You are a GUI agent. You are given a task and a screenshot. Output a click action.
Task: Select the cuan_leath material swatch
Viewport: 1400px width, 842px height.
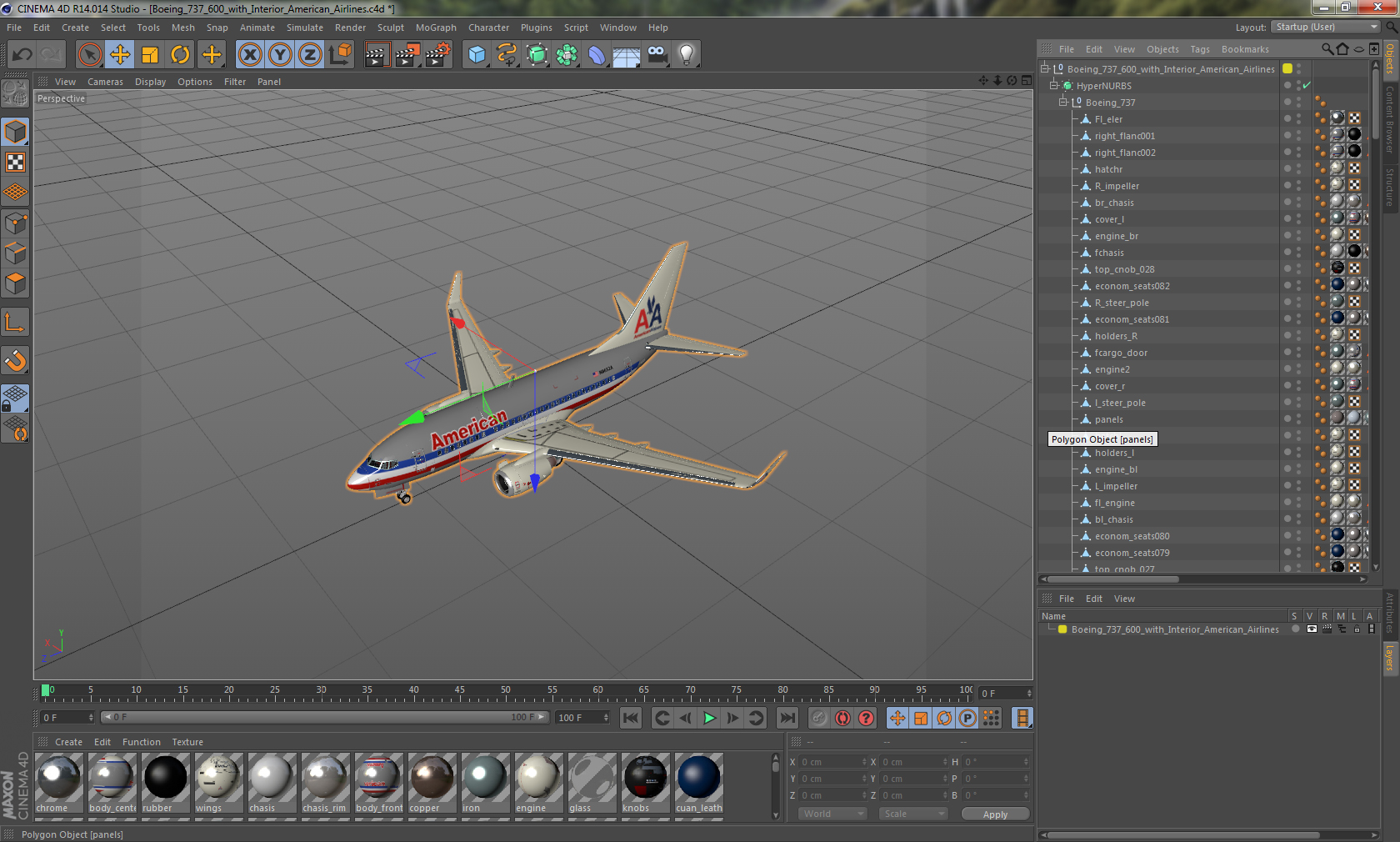click(x=698, y=783)
